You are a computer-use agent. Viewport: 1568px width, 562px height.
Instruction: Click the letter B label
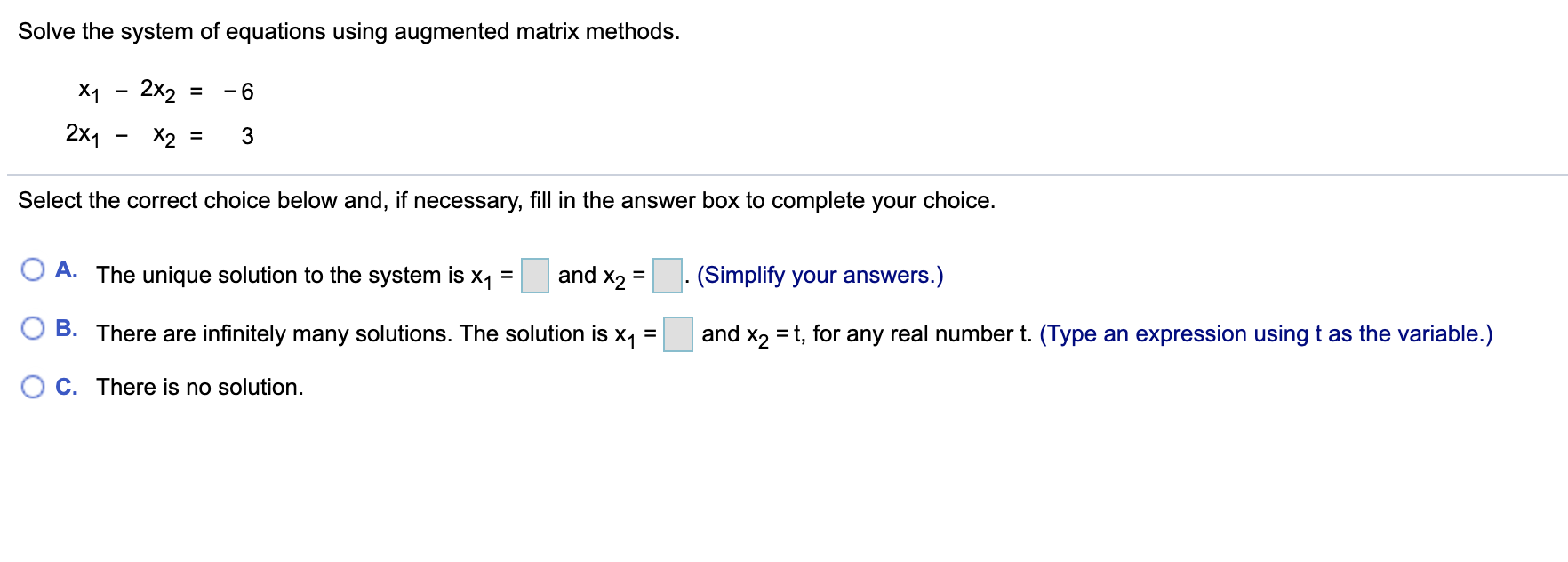tap(68, 327)
